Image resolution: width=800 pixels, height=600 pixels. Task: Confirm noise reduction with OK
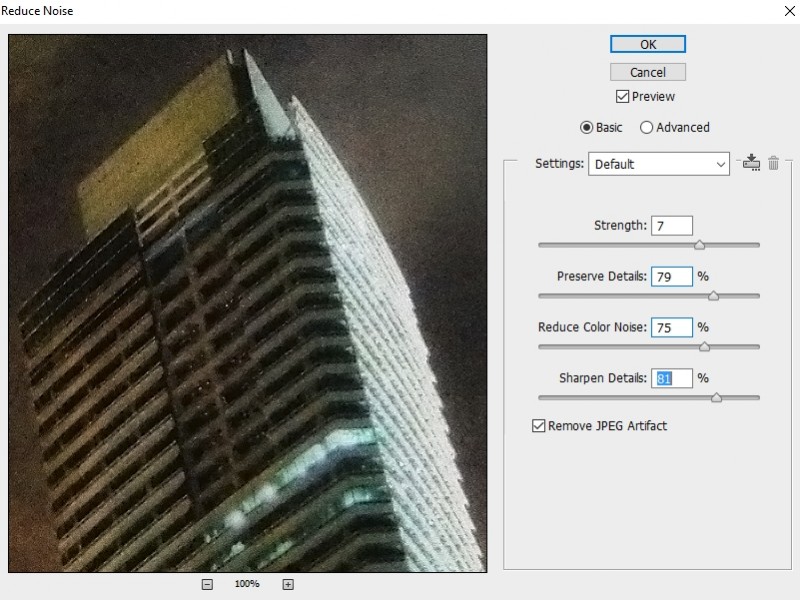646,44
